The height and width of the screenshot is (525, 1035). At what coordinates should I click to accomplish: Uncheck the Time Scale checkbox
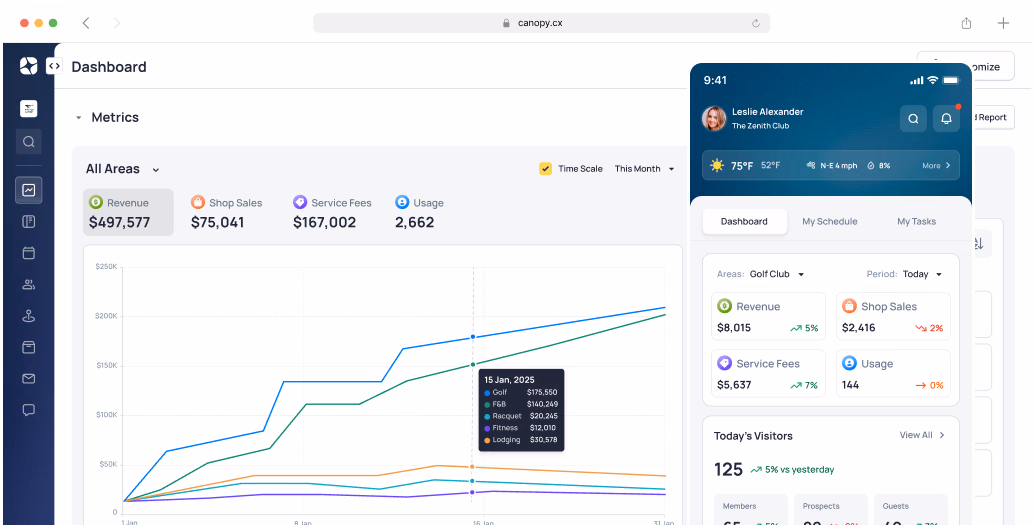(x=545, y=168)
